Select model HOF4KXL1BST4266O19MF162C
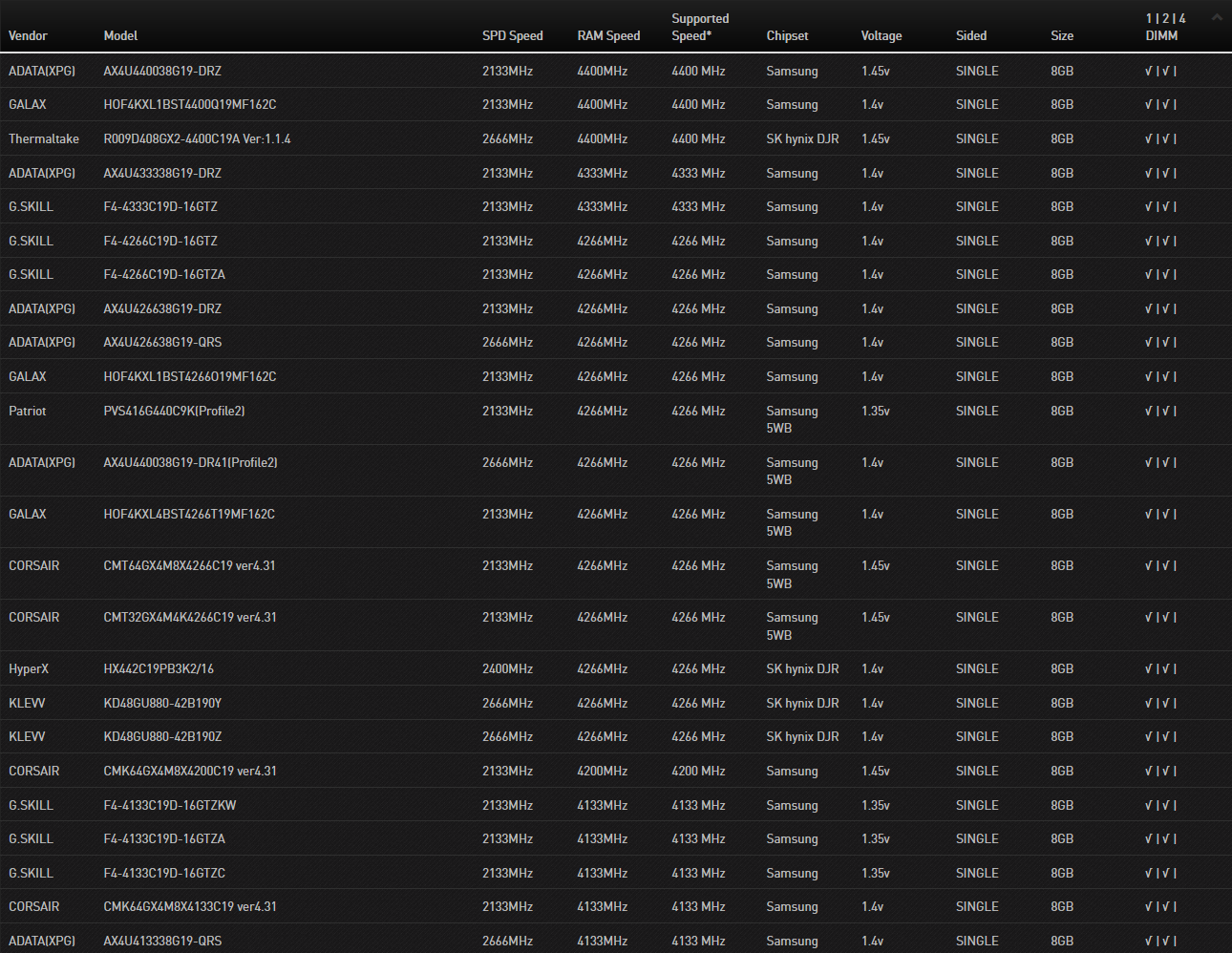This screenshot has width=1232, height=953. tap(190, 377)
